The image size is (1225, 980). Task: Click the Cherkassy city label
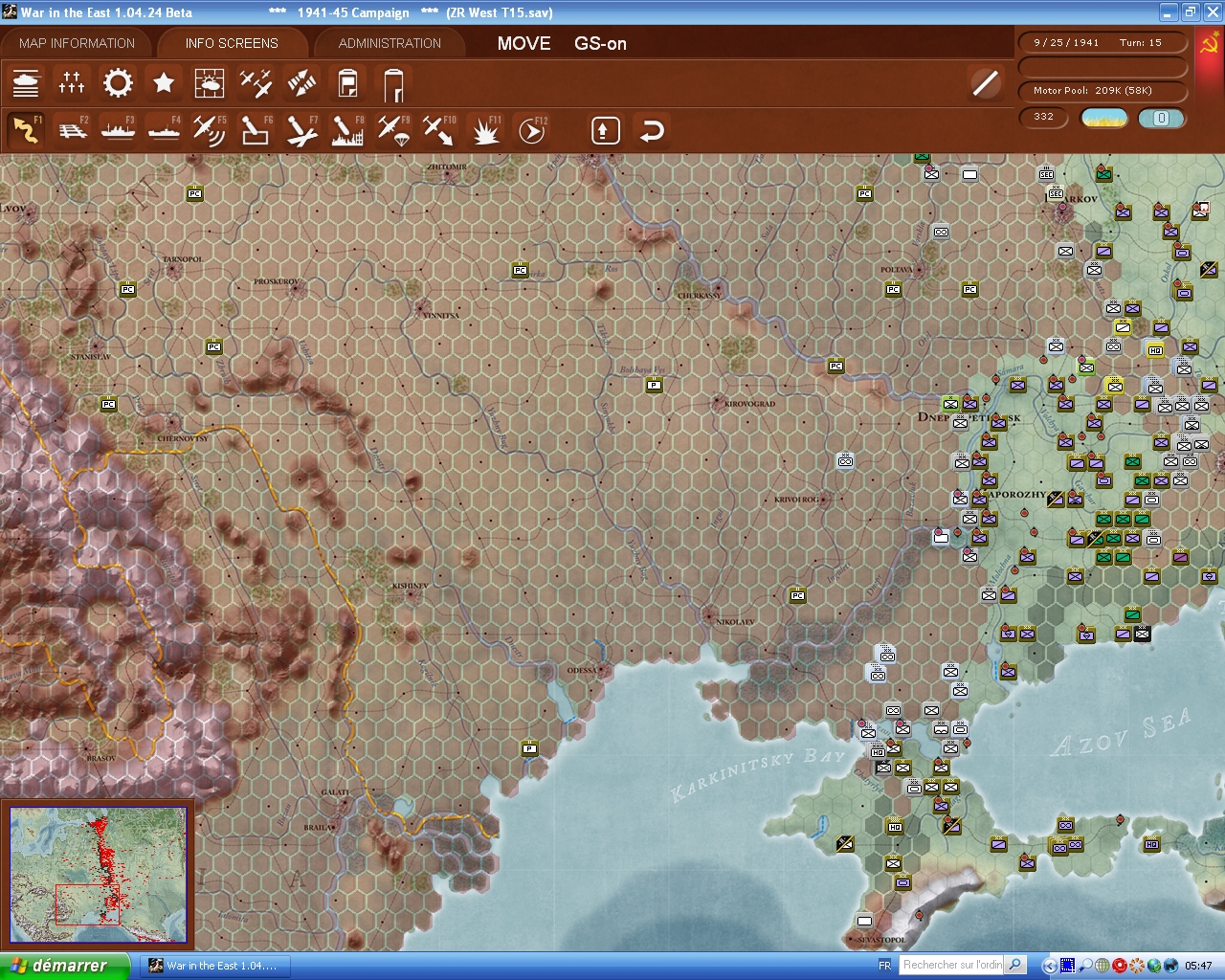[700, 296]
